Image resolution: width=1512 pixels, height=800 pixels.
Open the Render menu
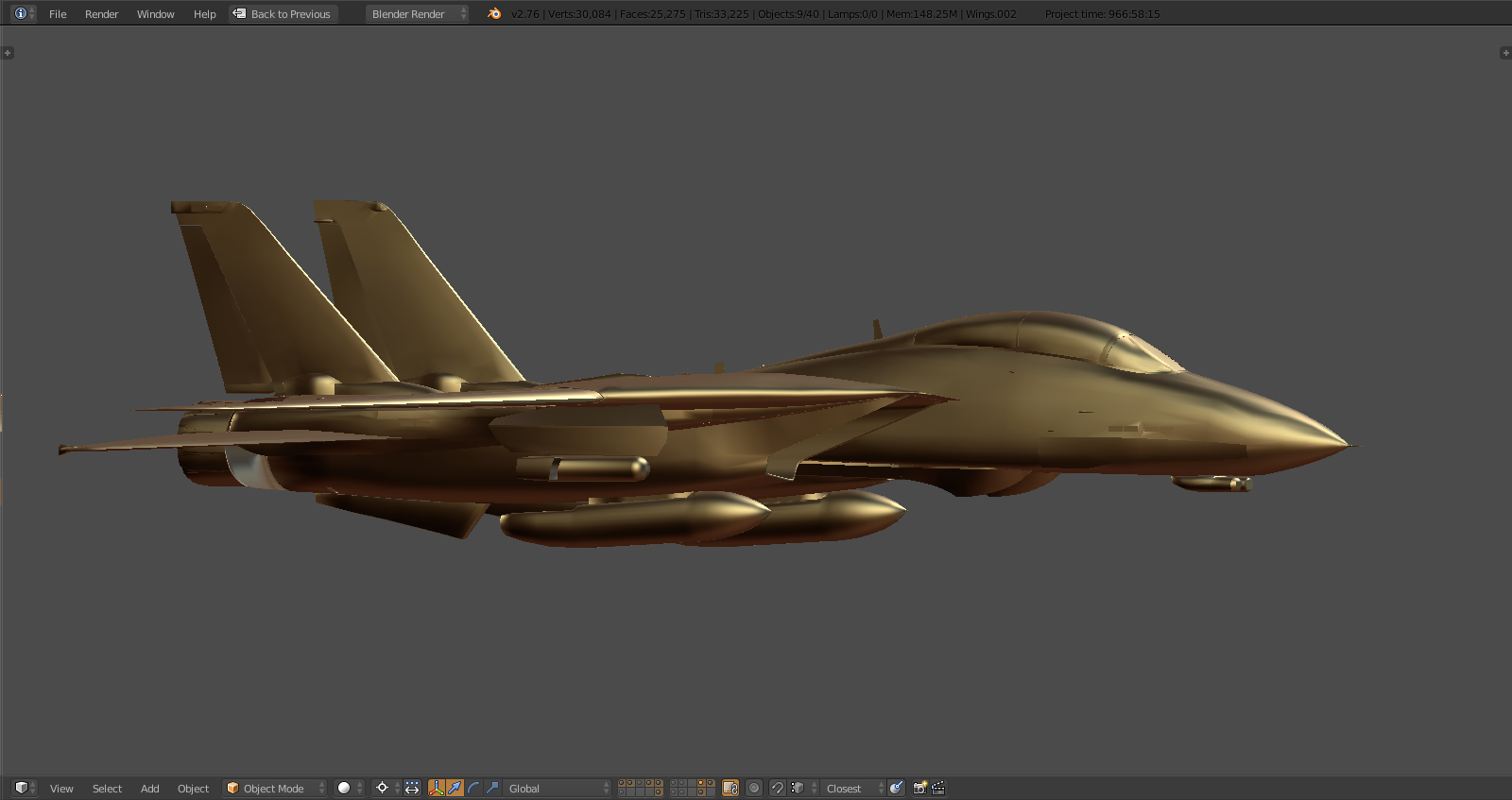[101, 14]
